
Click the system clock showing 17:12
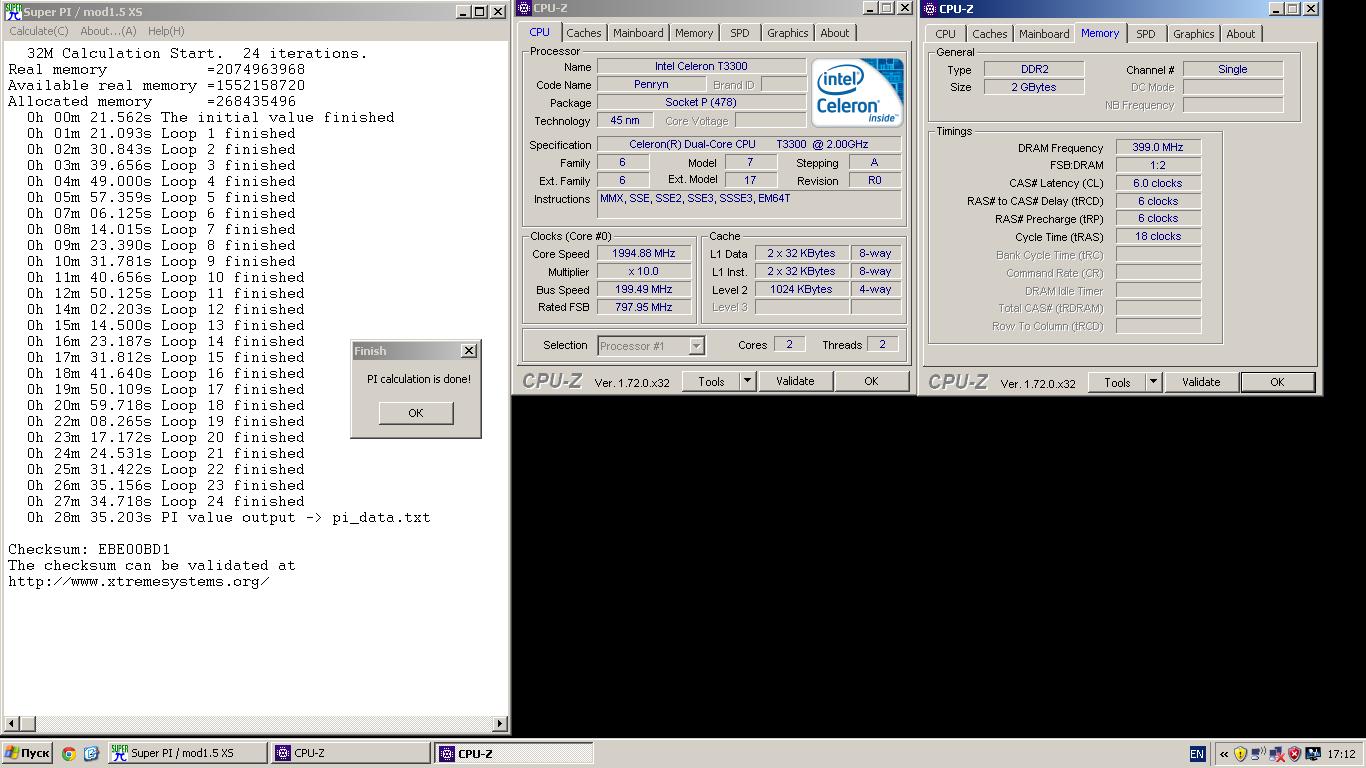(1341, 754)
